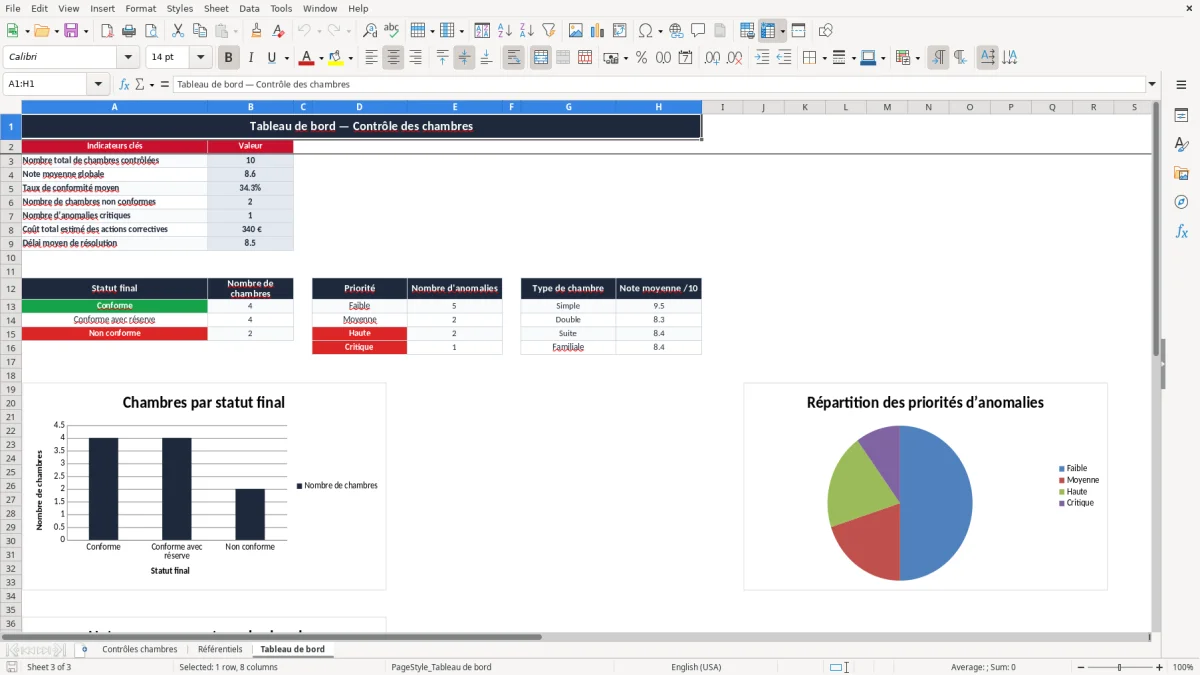Toggle Wrap Text

(x=514, y=58)
